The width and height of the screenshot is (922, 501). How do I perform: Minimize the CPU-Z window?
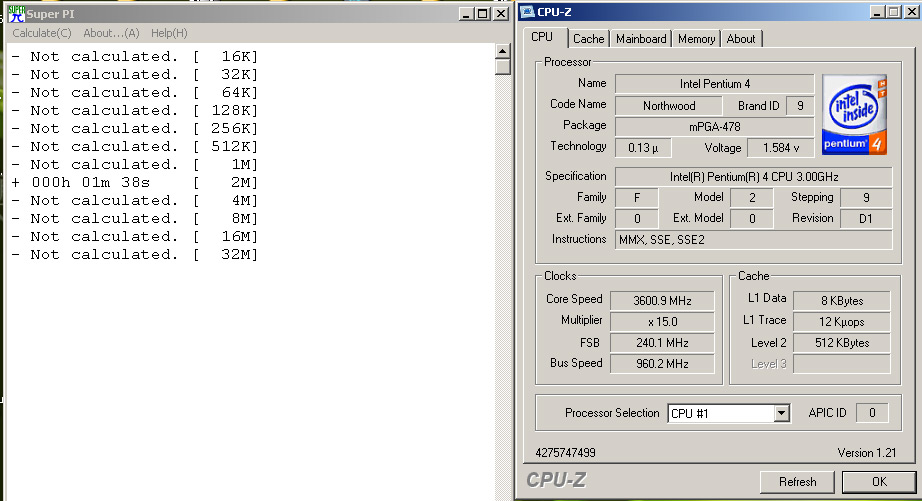[877, 12]
